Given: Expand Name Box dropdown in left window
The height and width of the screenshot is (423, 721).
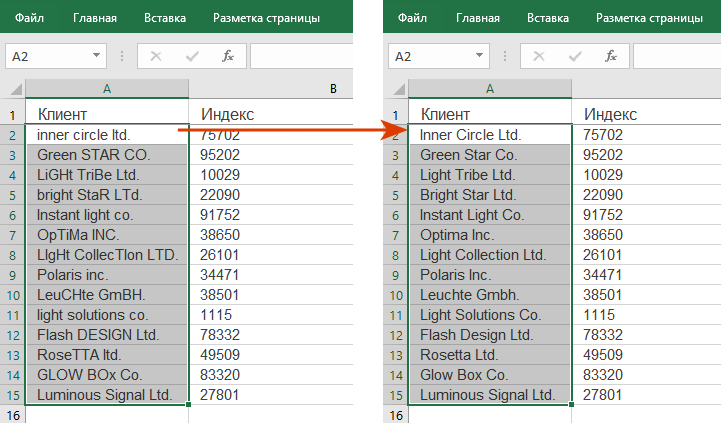Looking at the screenshot, I should coord(96,56).
